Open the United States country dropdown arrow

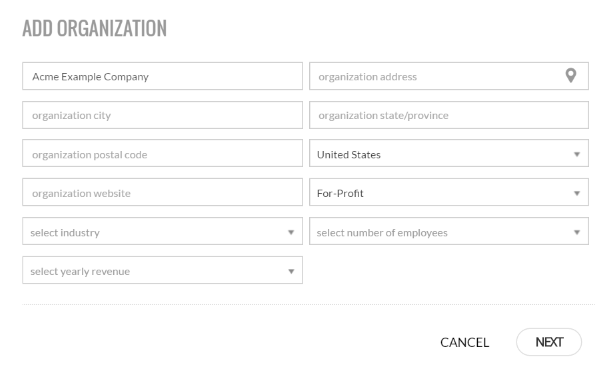[x=577, y=154]
